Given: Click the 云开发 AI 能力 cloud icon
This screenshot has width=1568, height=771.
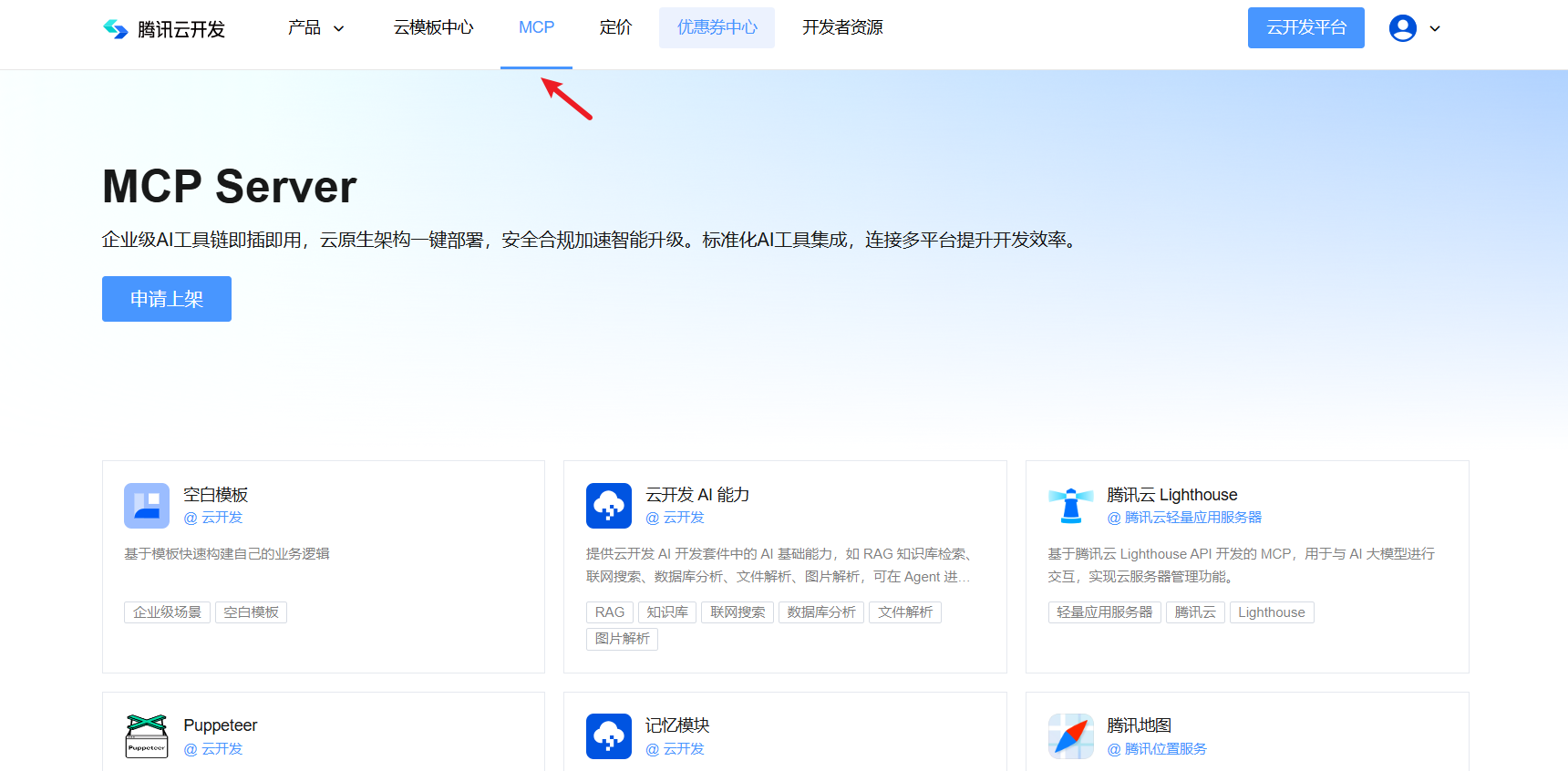Looking at the screenshot, I should 609,506.
